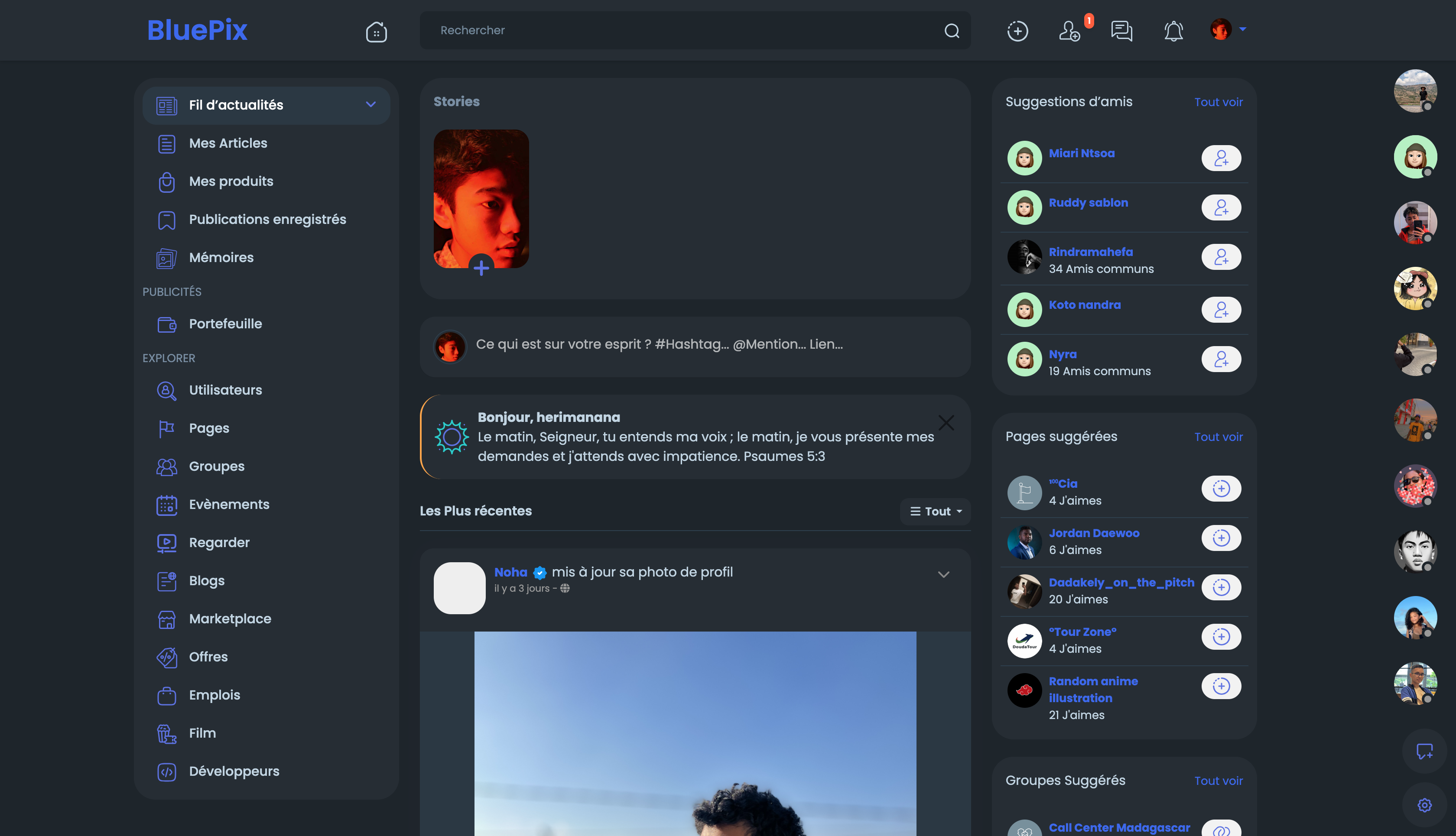Add Ruddy sablon as a friend
Screen dimensions: 1456x836
pos(1221,207)
